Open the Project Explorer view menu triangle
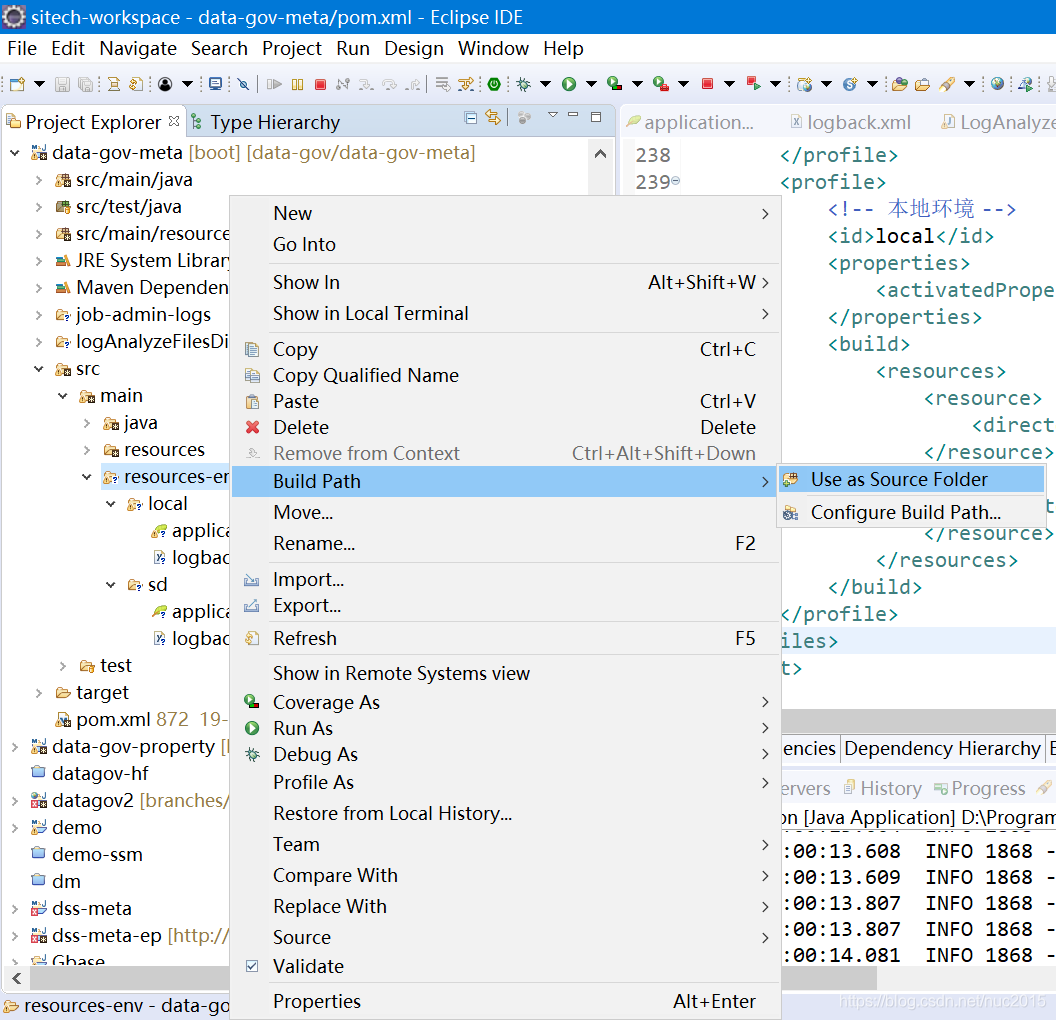 (x=553, y=115)
